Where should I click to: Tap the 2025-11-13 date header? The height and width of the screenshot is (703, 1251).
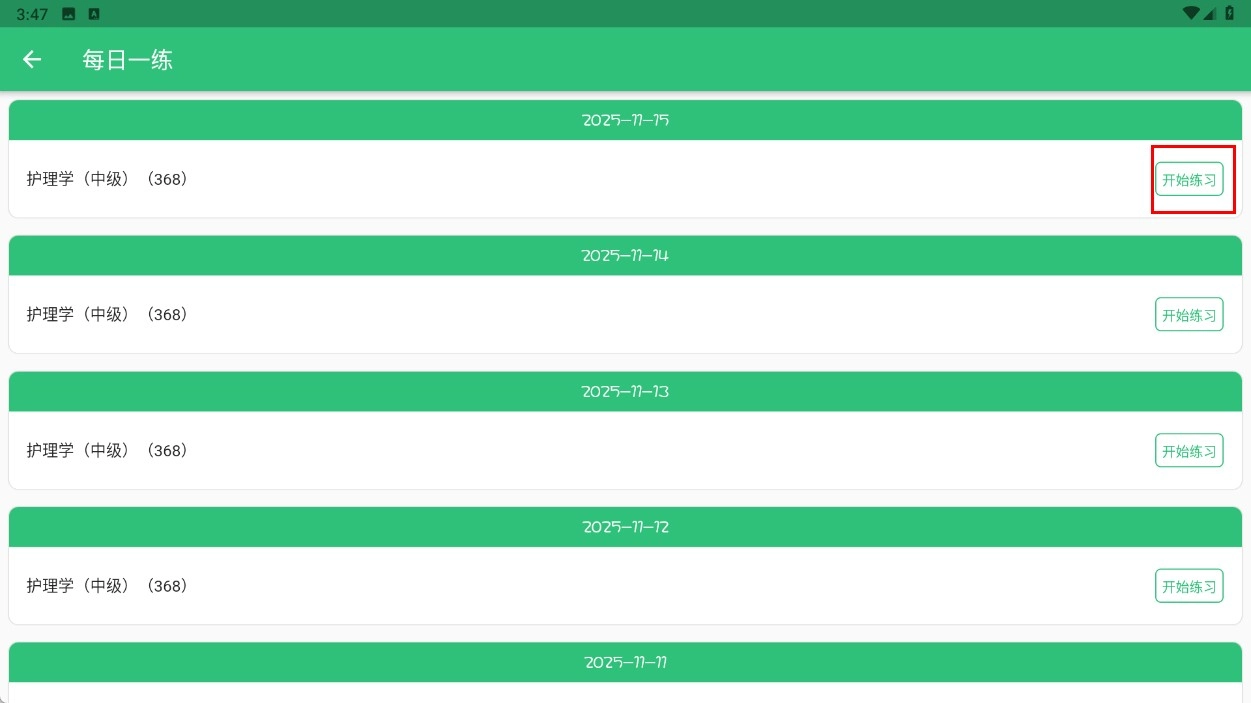point(625,392)
